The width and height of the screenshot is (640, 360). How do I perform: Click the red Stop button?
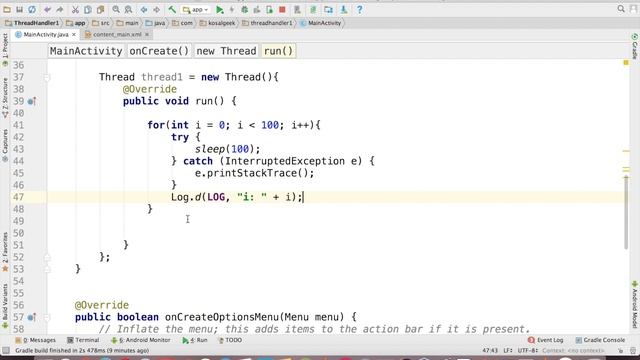282,9
